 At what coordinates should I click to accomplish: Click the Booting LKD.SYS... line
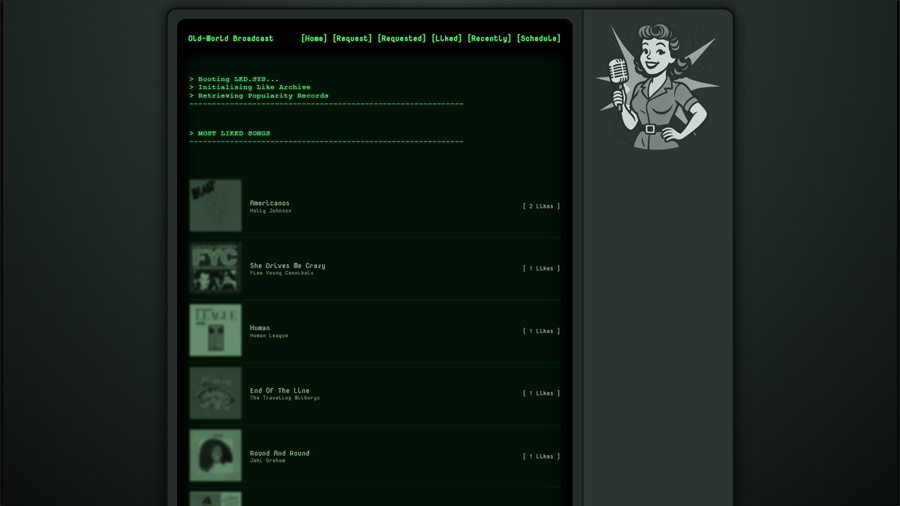coord(234,79)
